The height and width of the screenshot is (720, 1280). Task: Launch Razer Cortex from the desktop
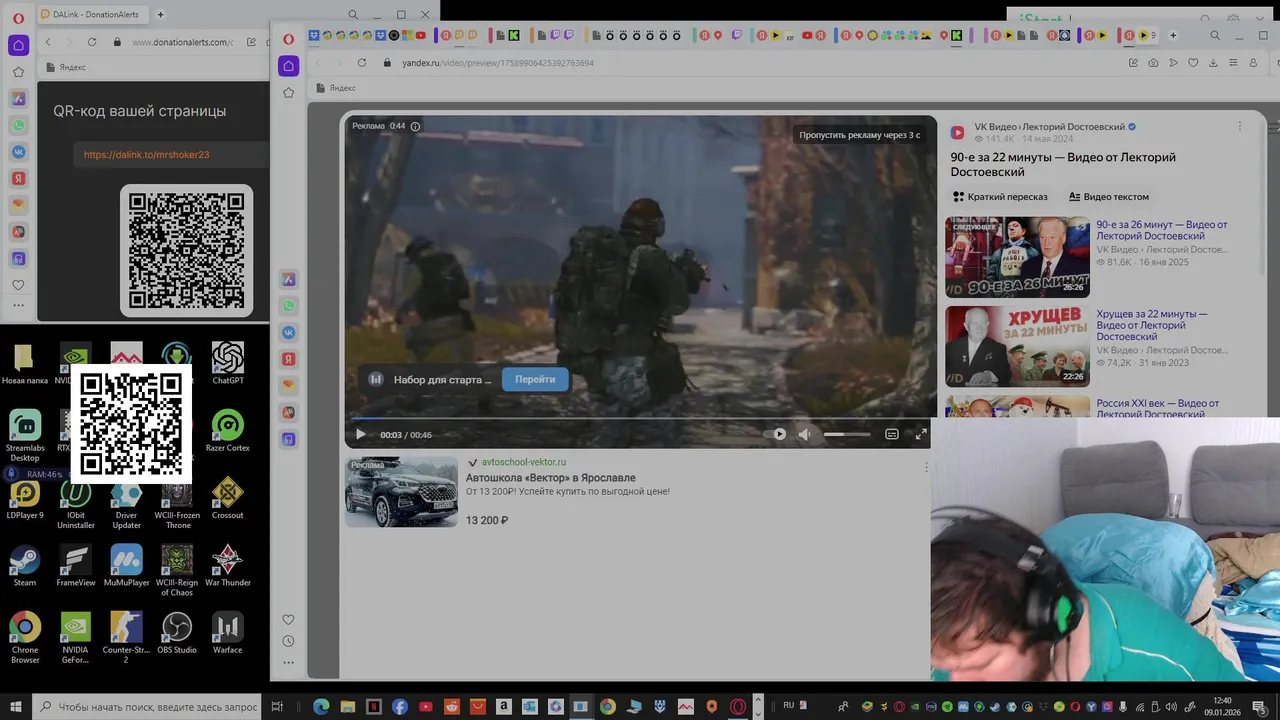(x=228, y=430)
